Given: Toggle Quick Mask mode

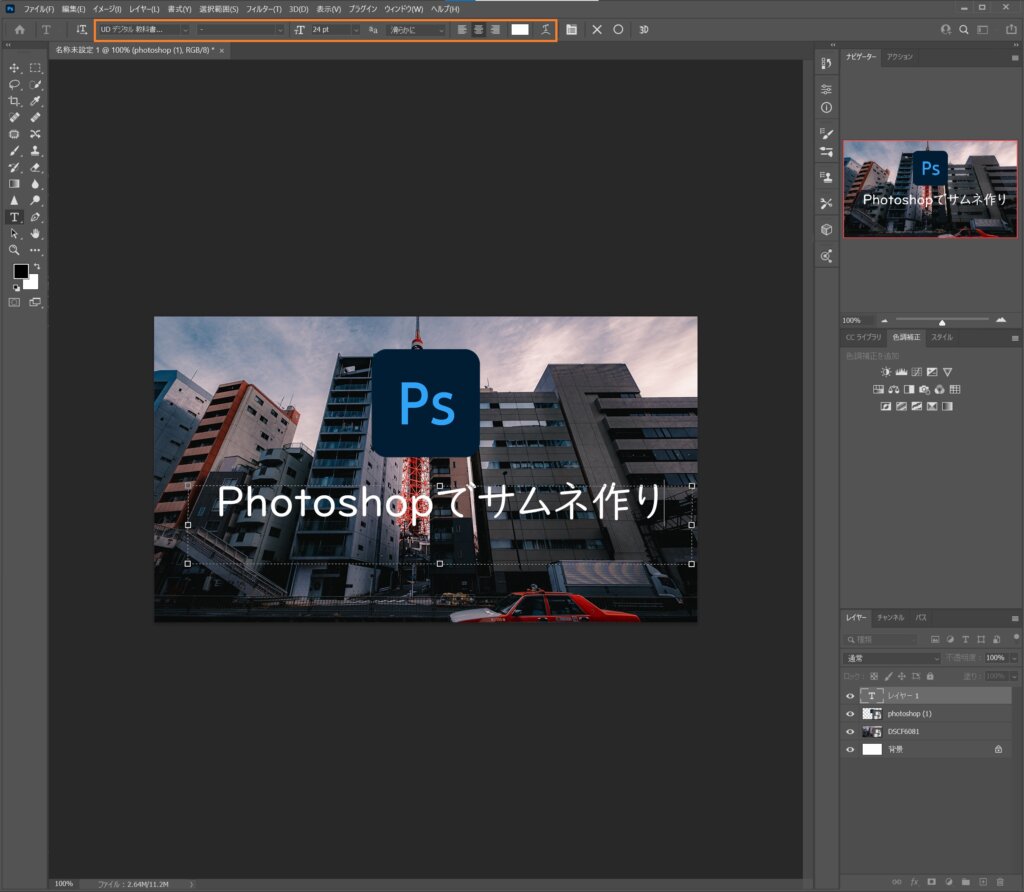Looking at the screenshot, I should click(x=14, y=302).
